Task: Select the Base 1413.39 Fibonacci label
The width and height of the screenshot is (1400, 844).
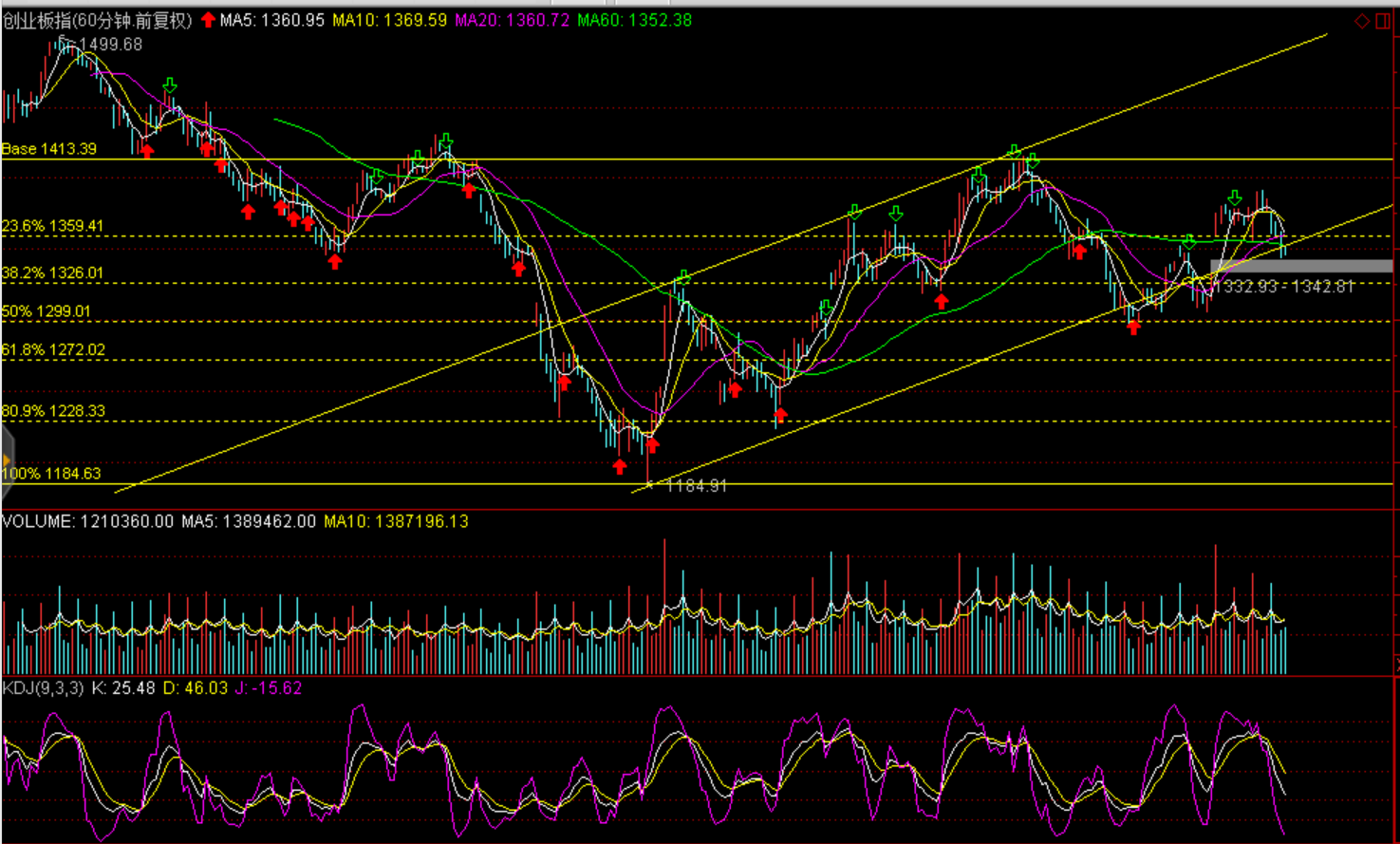Action: point(49,149)
